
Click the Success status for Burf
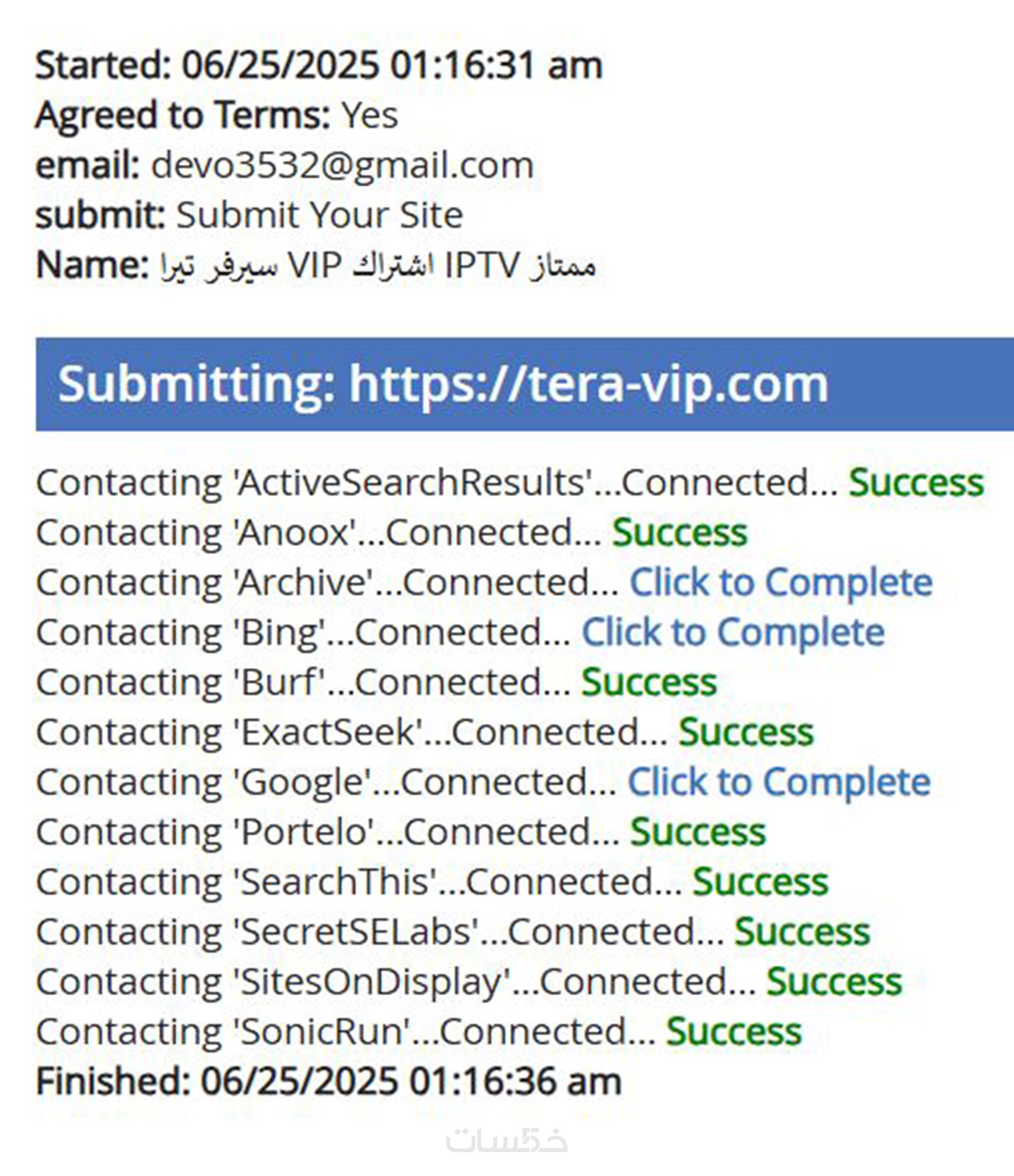click(649, 682)
